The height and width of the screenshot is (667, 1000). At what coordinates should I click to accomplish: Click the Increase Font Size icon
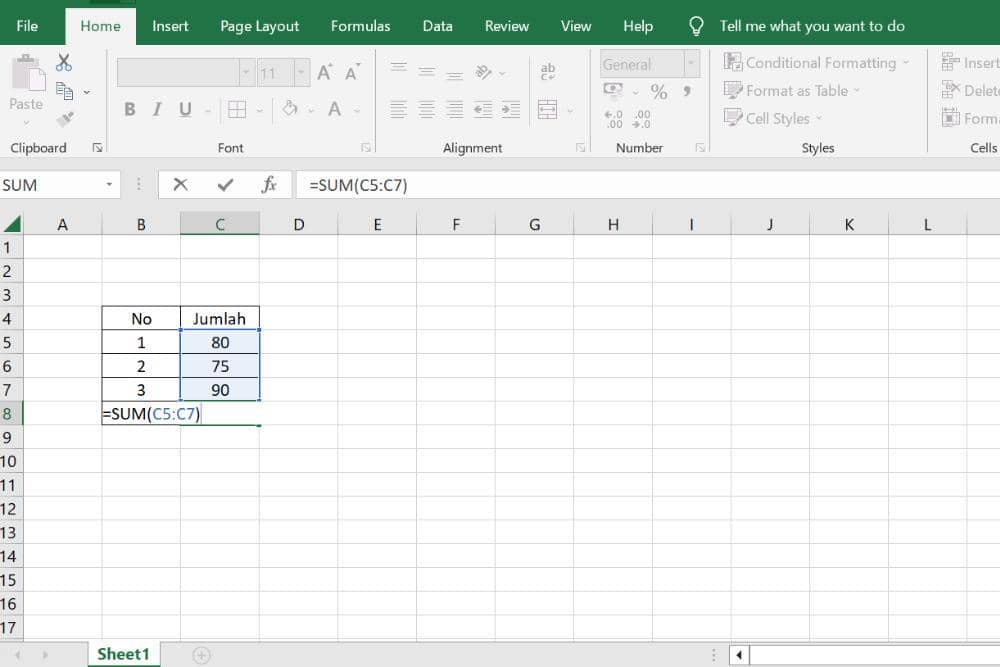point(325,73)
